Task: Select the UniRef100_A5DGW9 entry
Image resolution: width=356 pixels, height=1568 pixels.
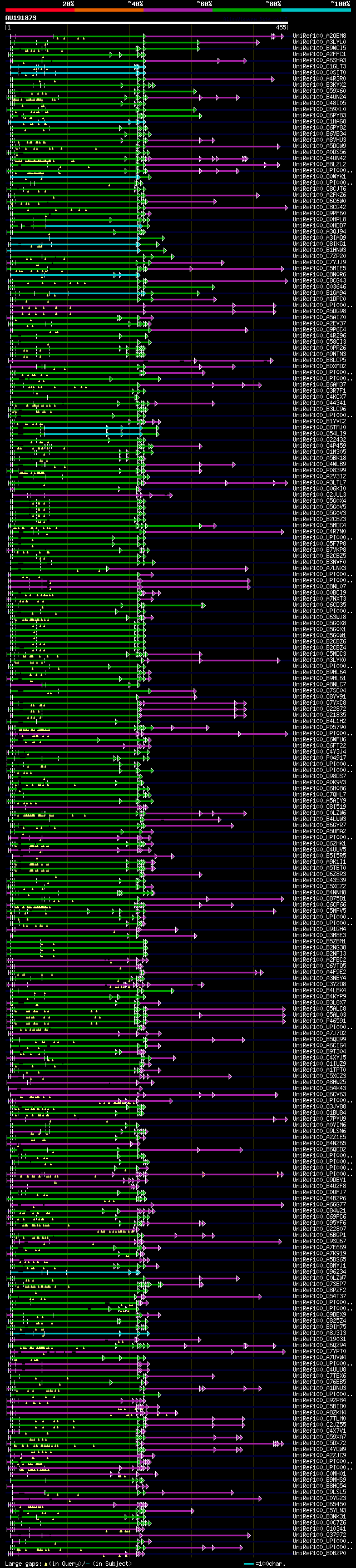Action: 319,146
